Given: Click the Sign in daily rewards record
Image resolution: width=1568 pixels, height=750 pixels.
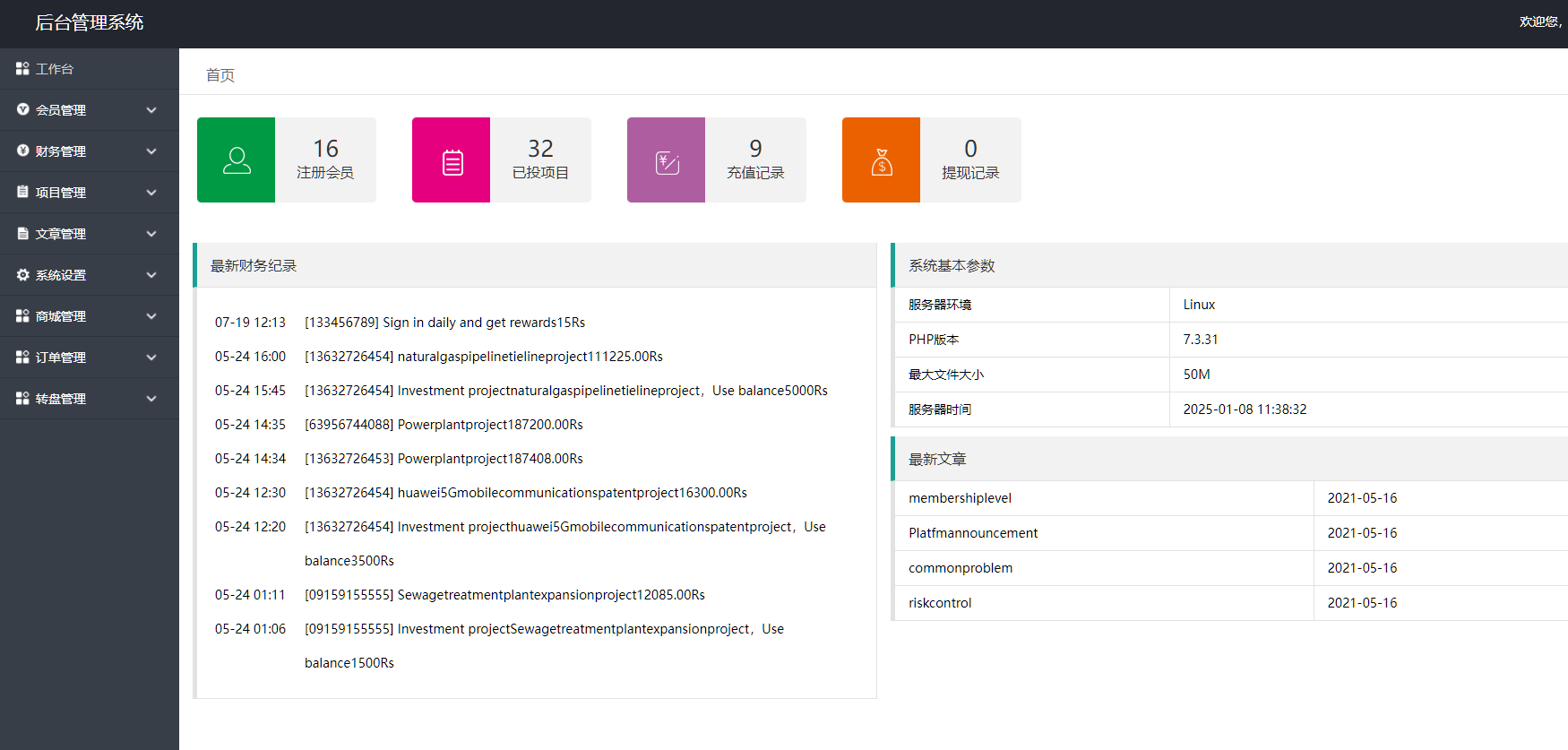Looking at the screenshot, I should (444, 323).
